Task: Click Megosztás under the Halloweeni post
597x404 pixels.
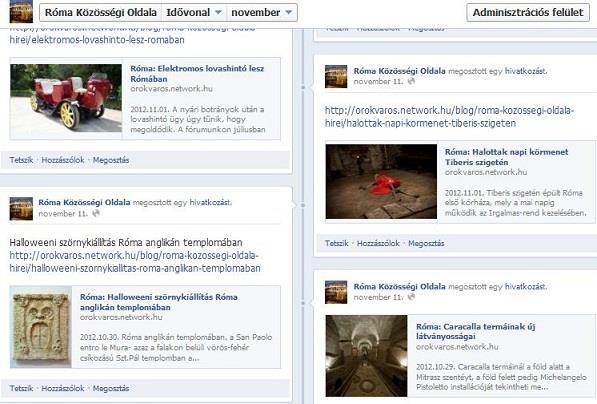Action: [111, 388]
